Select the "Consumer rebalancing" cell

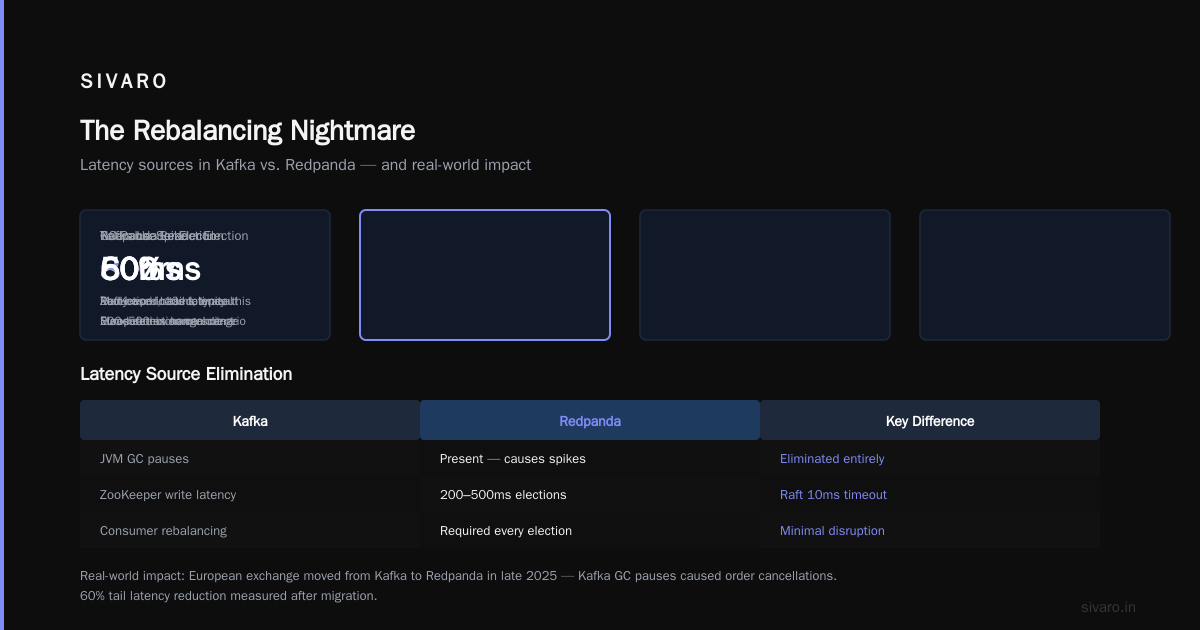click(x=250, y=531)
